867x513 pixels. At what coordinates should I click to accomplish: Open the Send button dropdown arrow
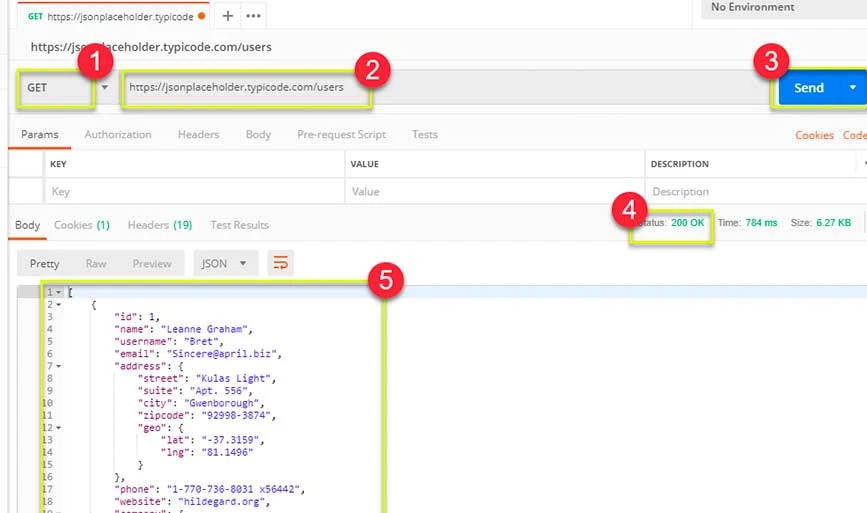853,87
